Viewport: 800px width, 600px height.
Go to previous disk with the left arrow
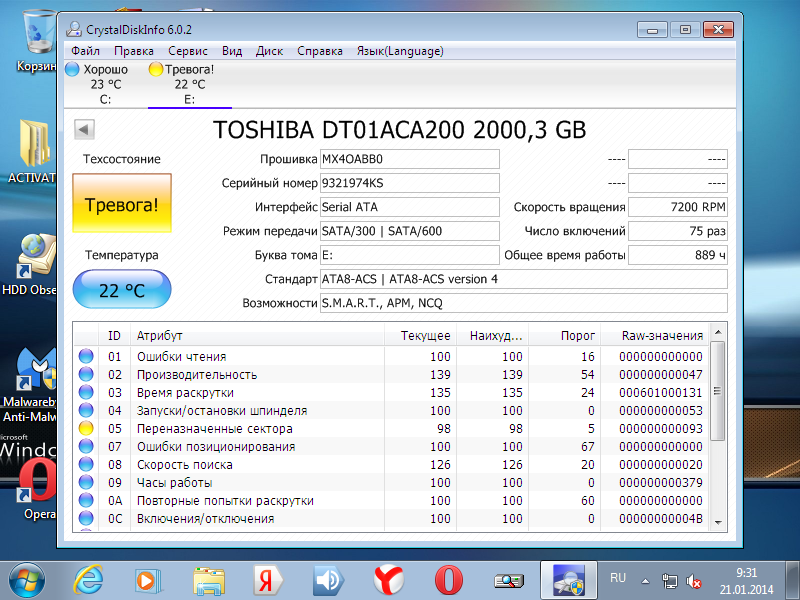click(84, 129)
